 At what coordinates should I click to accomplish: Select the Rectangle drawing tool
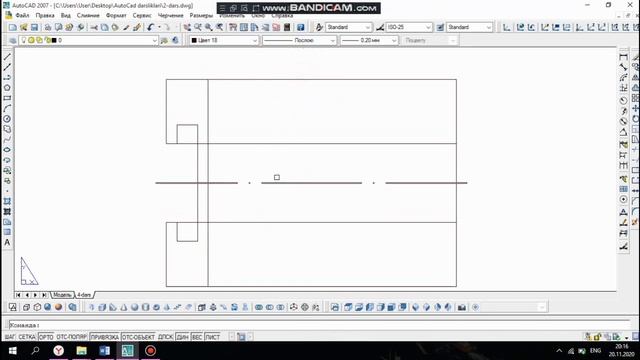[x=7, y=98]
